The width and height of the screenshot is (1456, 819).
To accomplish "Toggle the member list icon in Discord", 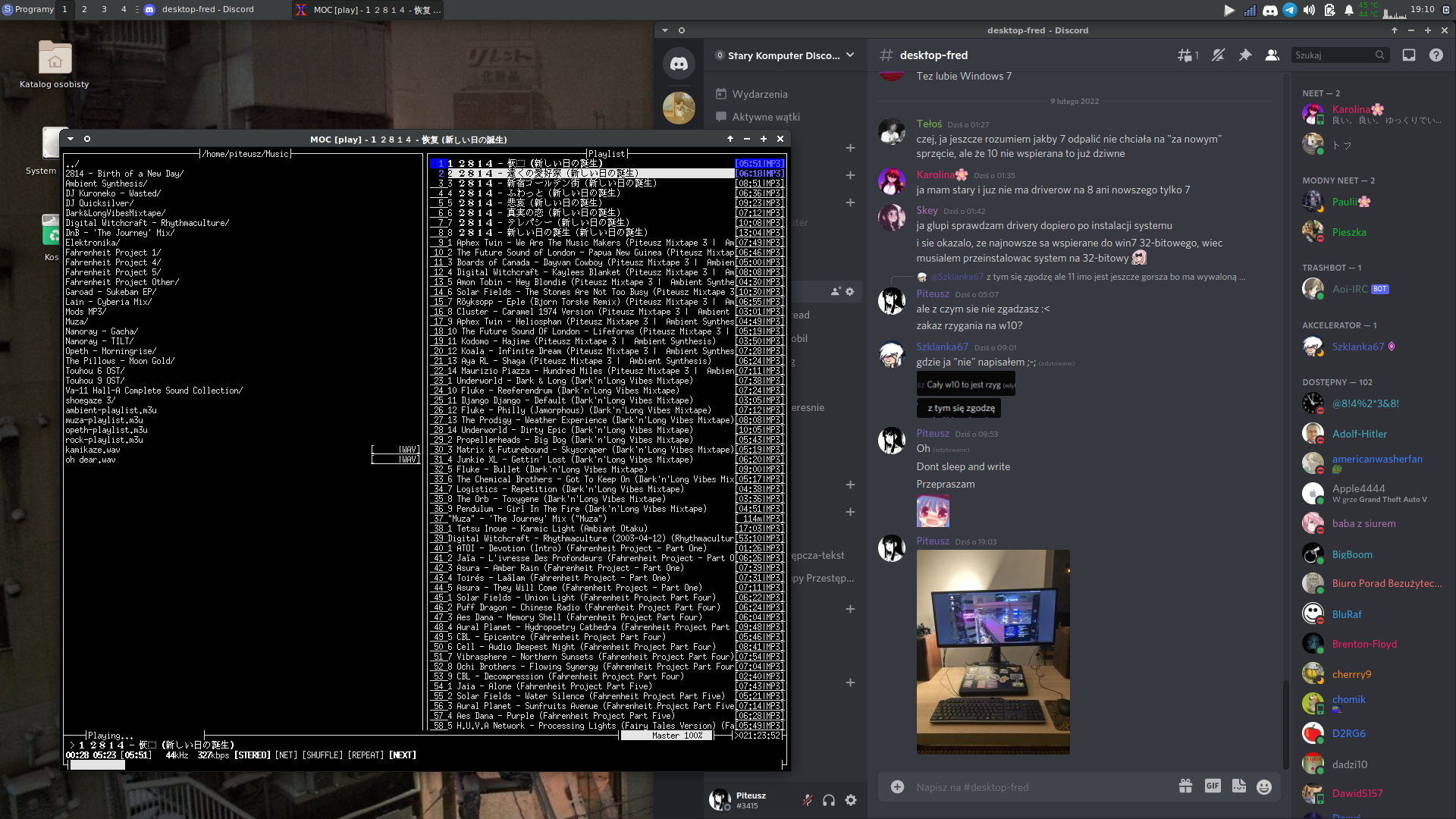I will pyautogui.click(x=1272, y=55).
